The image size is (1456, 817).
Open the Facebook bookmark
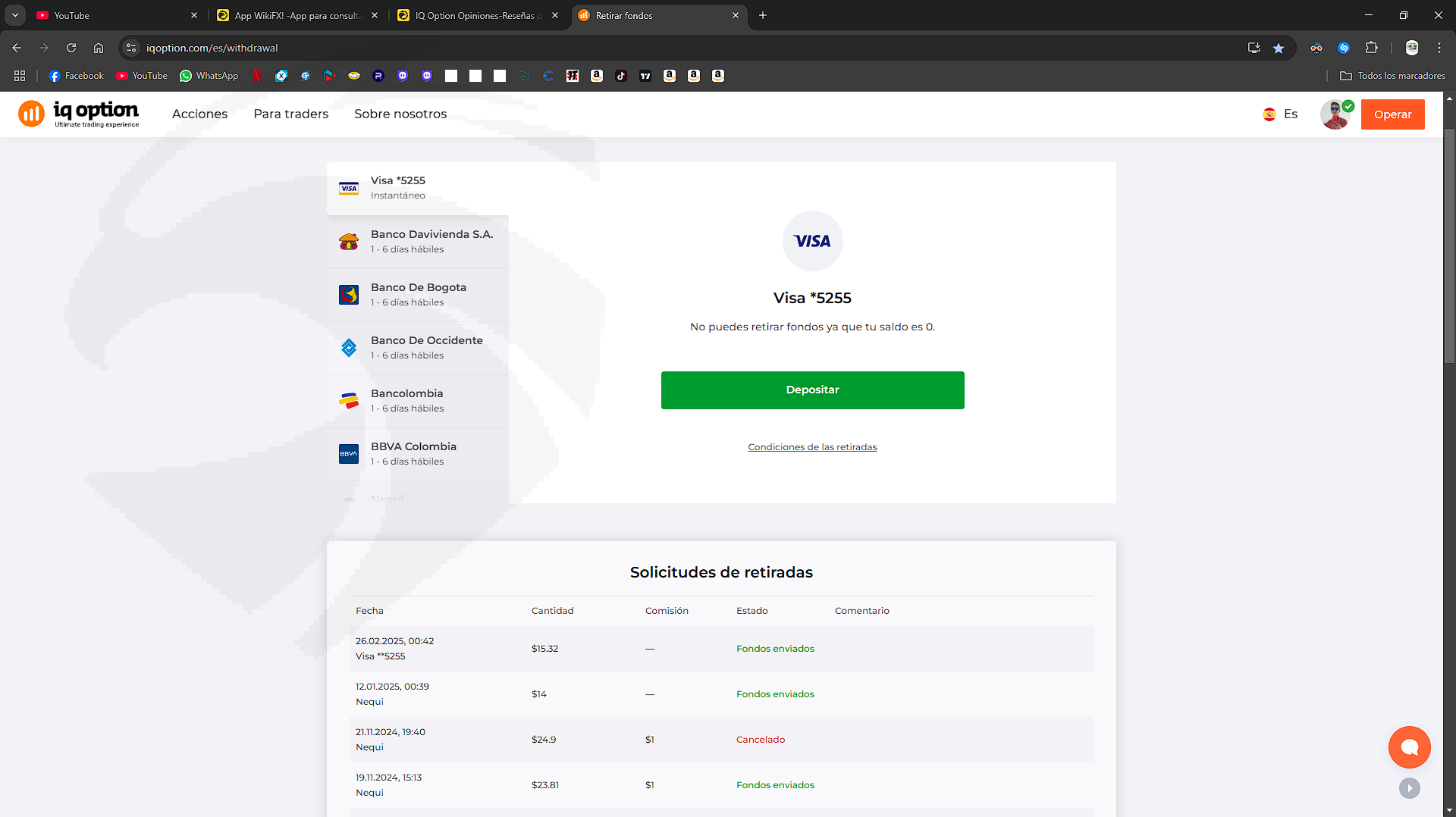tap(76, 76)
